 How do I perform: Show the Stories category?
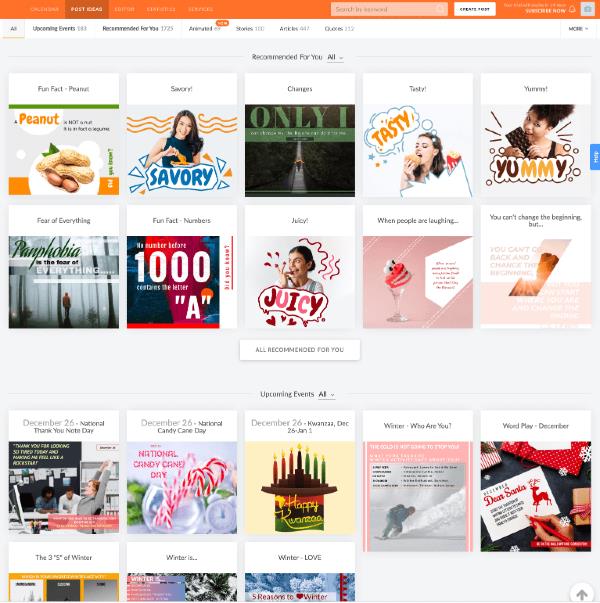(250, 29)
